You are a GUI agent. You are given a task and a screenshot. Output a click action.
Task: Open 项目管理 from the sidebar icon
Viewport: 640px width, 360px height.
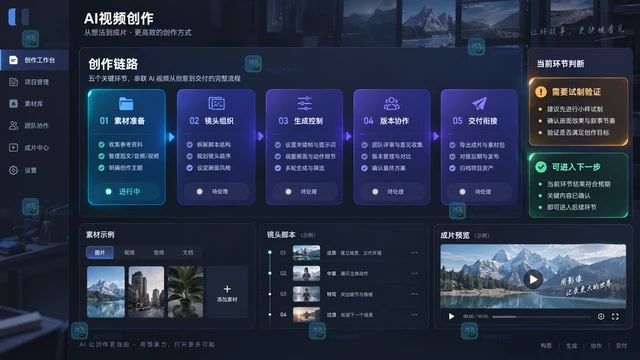point(13,82)
